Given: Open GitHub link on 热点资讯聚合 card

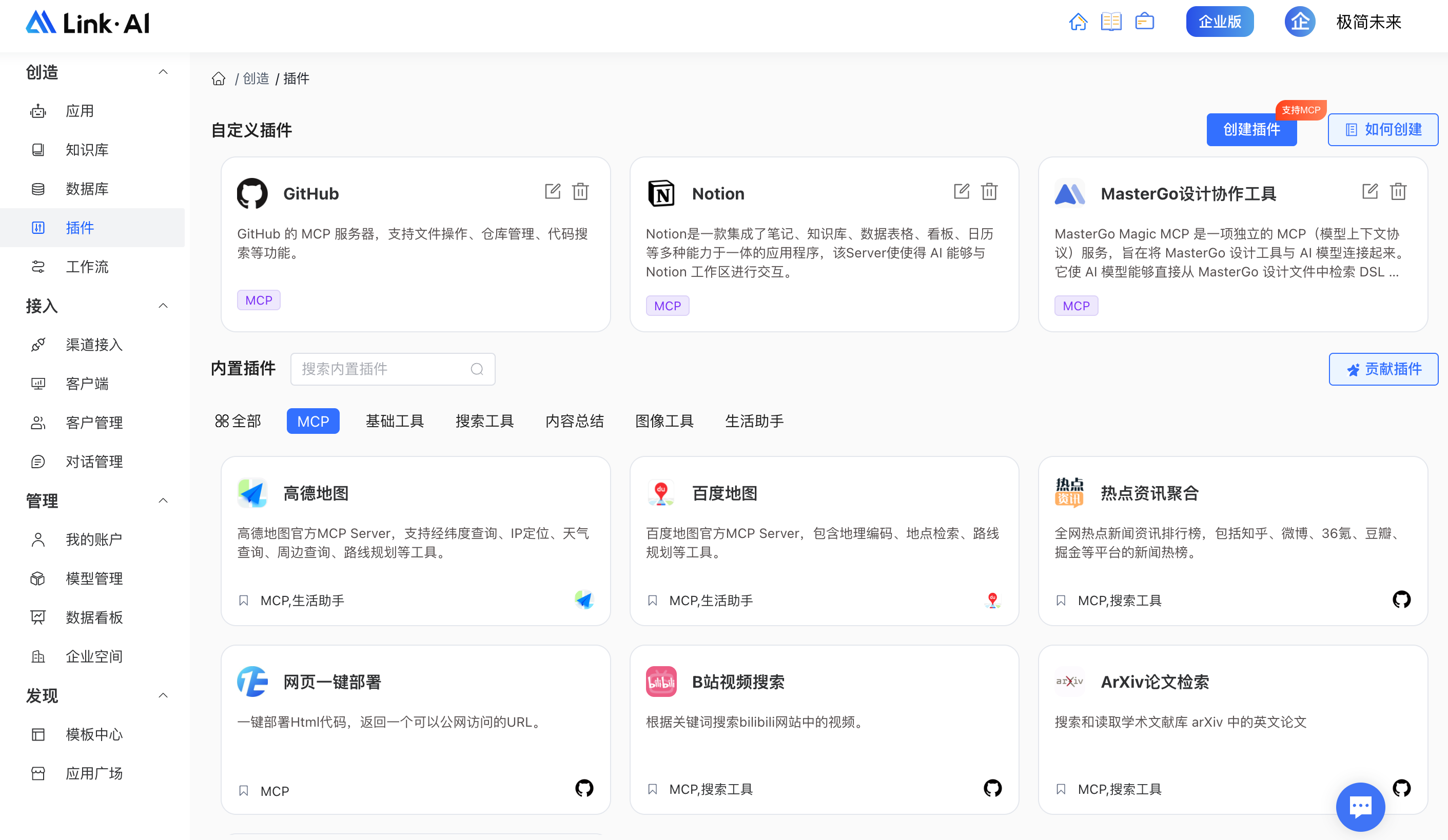Looking at the screenshot, I should (x=1401, y=599).
